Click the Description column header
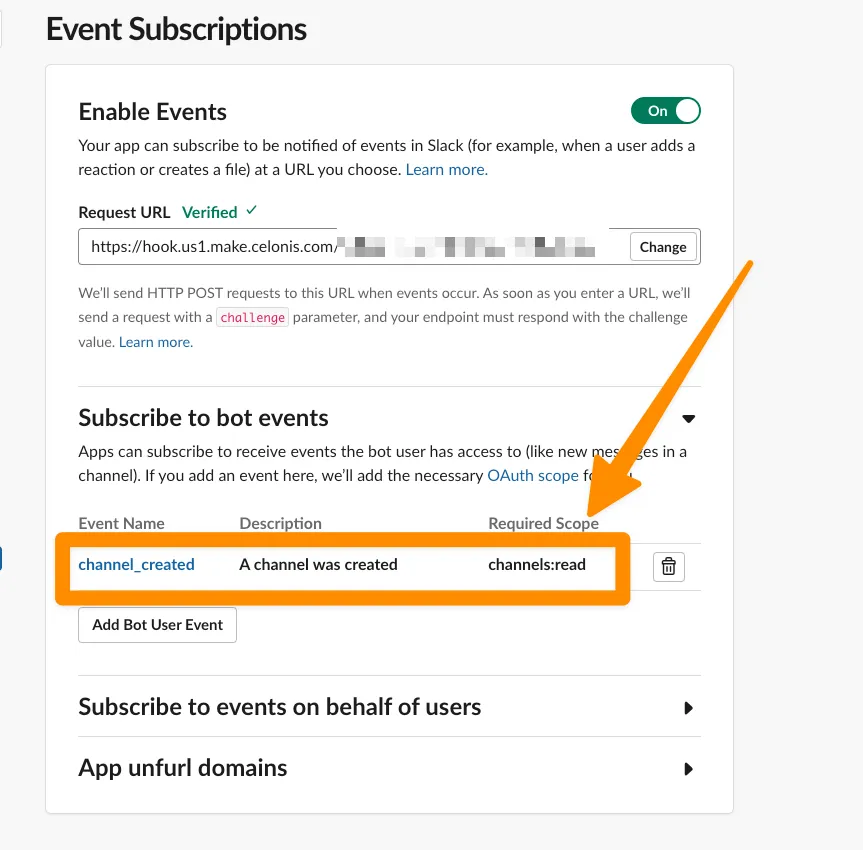Image resolution: width=863 pixels, height=850 pixels. point(281,523)
